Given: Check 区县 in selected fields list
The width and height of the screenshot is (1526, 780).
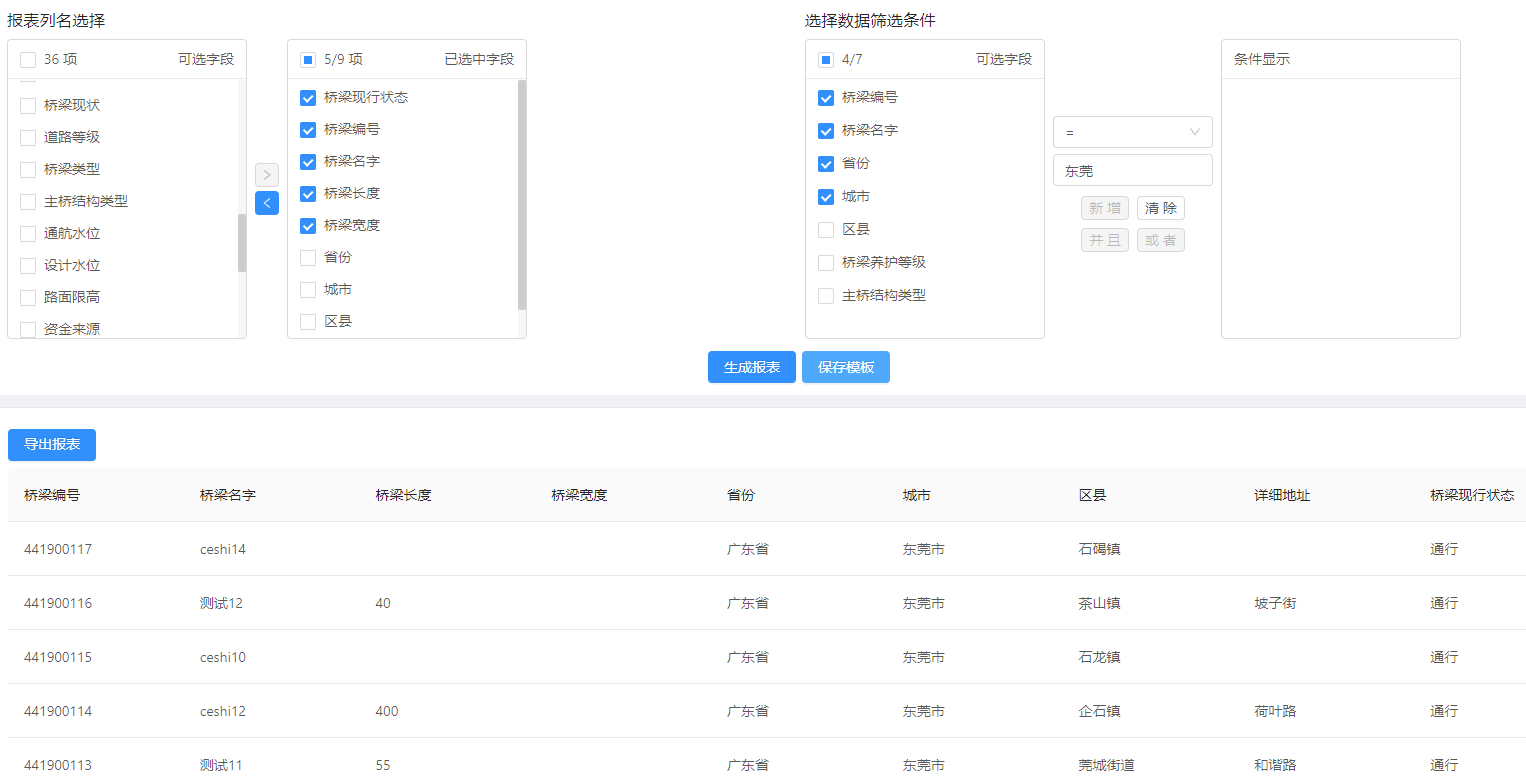Looking at the screenshot, I should click(x=308, y=322).
